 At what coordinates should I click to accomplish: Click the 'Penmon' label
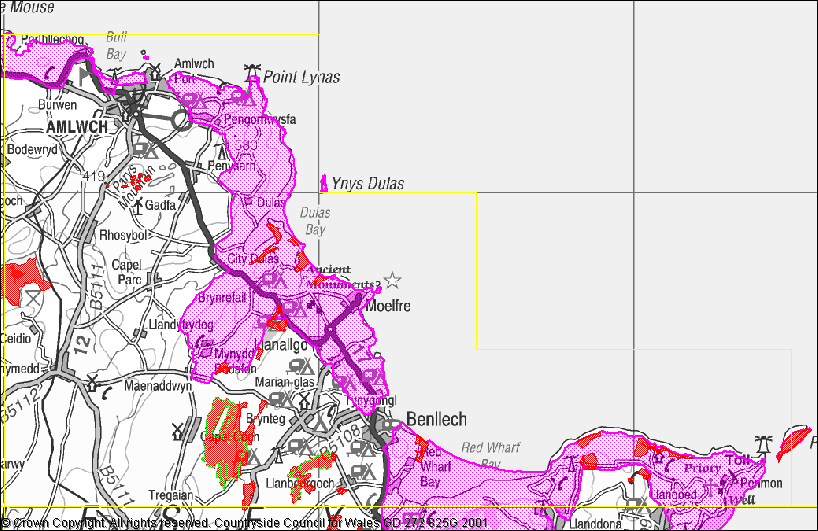(x=761, y=484)
